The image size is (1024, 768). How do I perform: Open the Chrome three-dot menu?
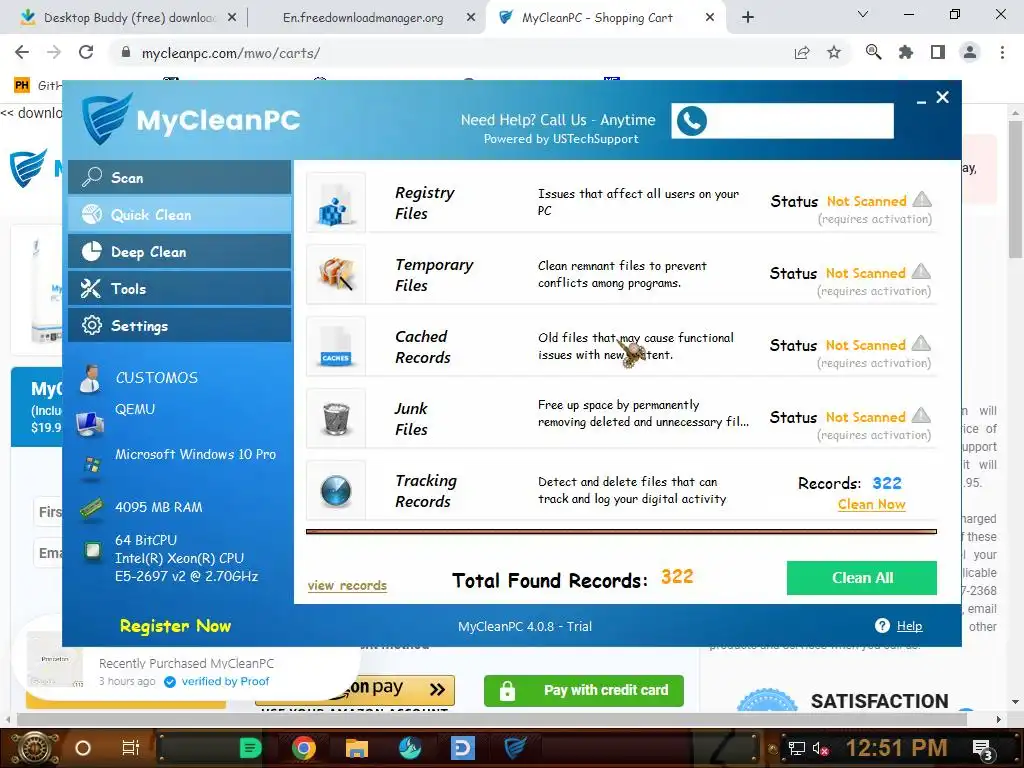pos(1002,52)
